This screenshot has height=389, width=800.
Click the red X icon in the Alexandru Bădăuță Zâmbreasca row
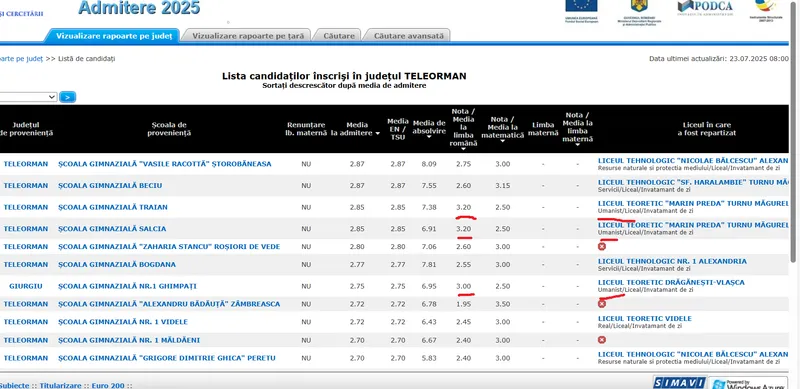[602, 304]
